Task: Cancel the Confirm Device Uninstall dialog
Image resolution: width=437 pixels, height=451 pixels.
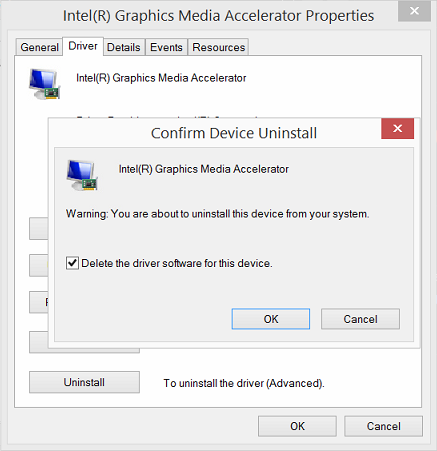Action: click(360, 319)
